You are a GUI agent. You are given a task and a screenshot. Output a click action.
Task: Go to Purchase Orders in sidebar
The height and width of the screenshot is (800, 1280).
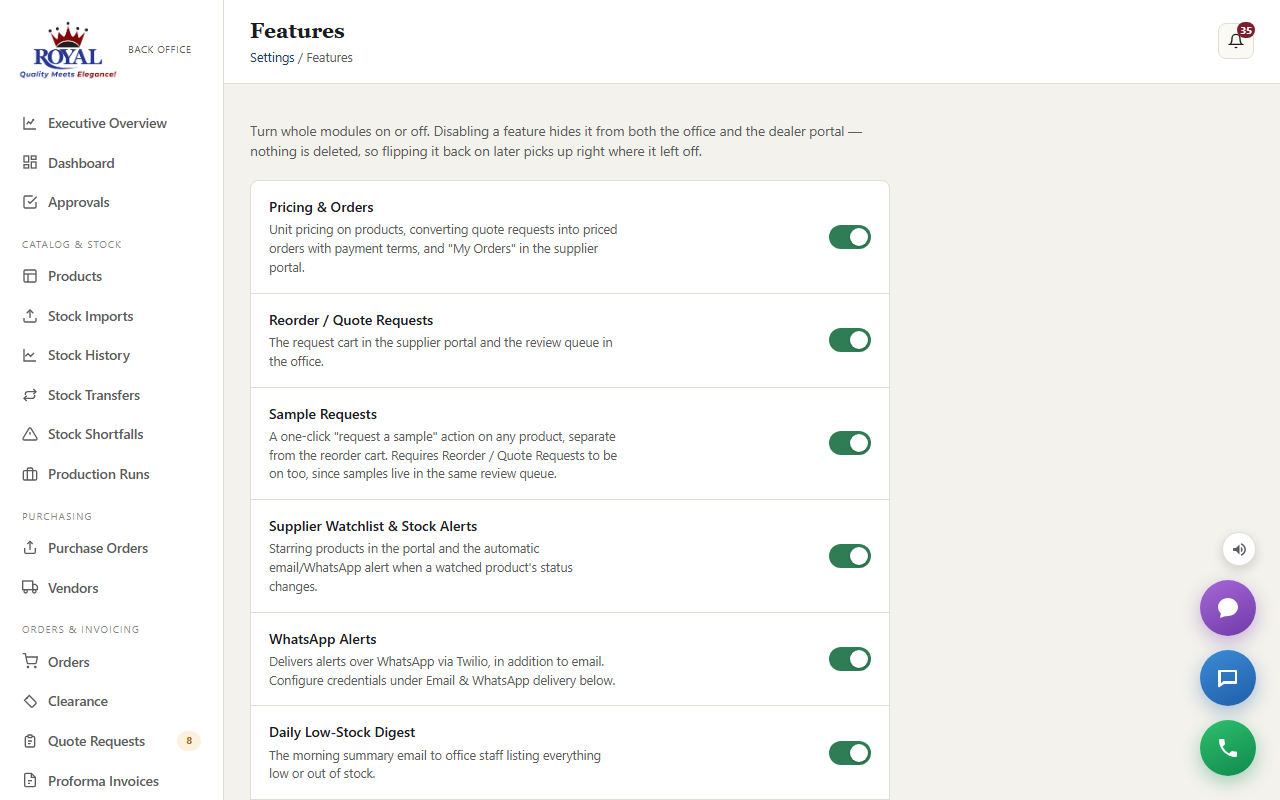111,548
